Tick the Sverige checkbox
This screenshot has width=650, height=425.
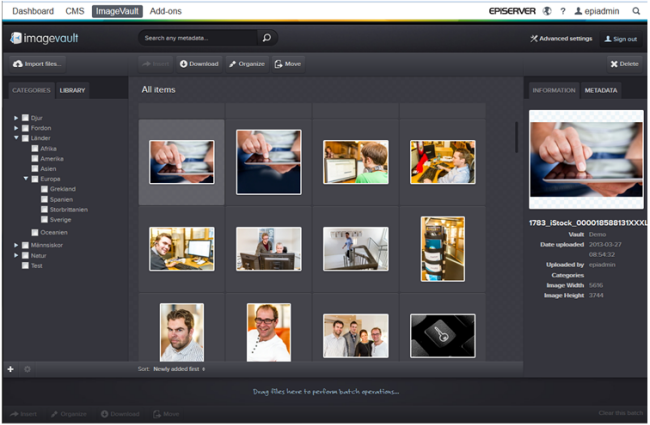tap(45, 218)
